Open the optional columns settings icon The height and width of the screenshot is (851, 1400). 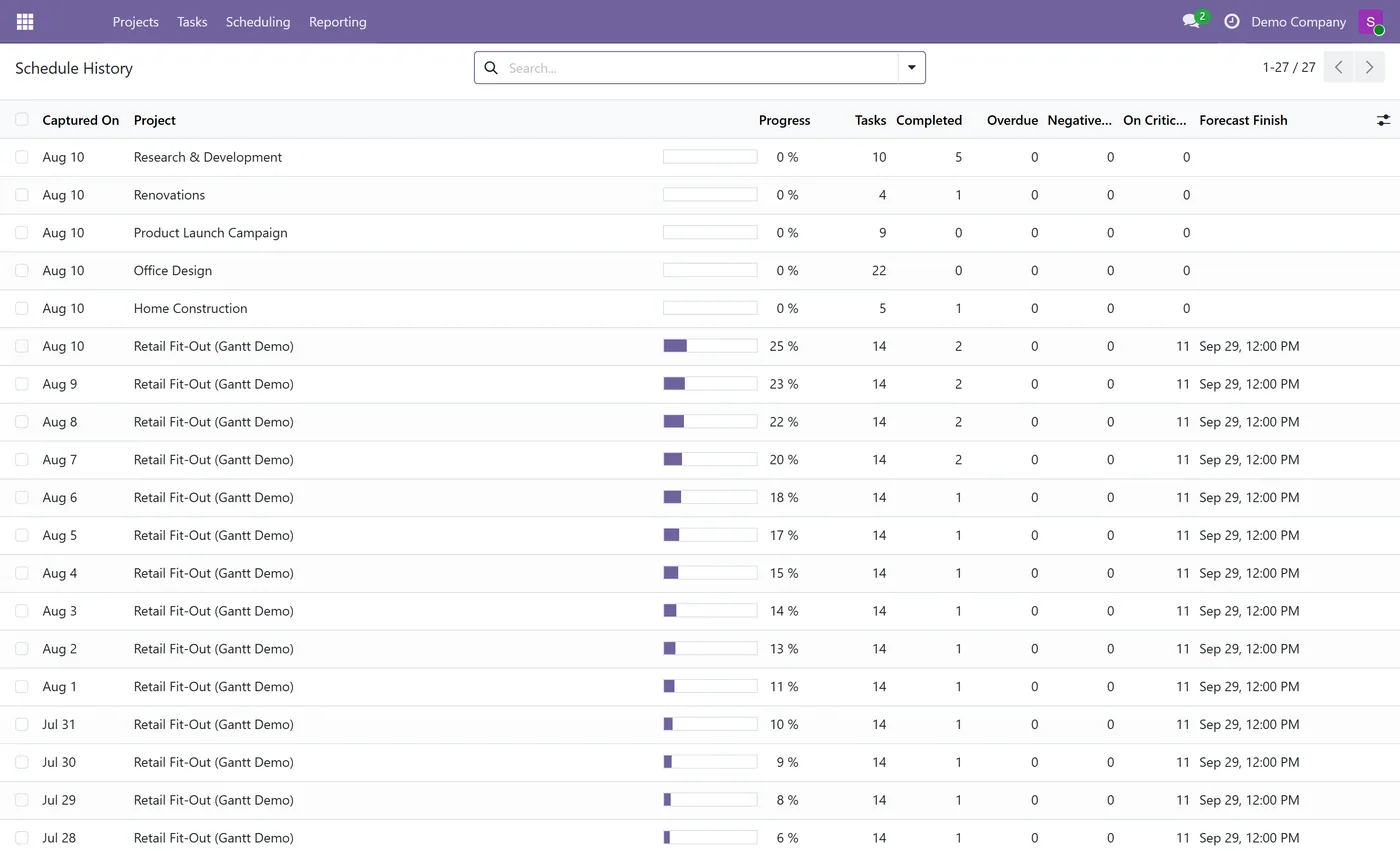(x=1383, y=120)
